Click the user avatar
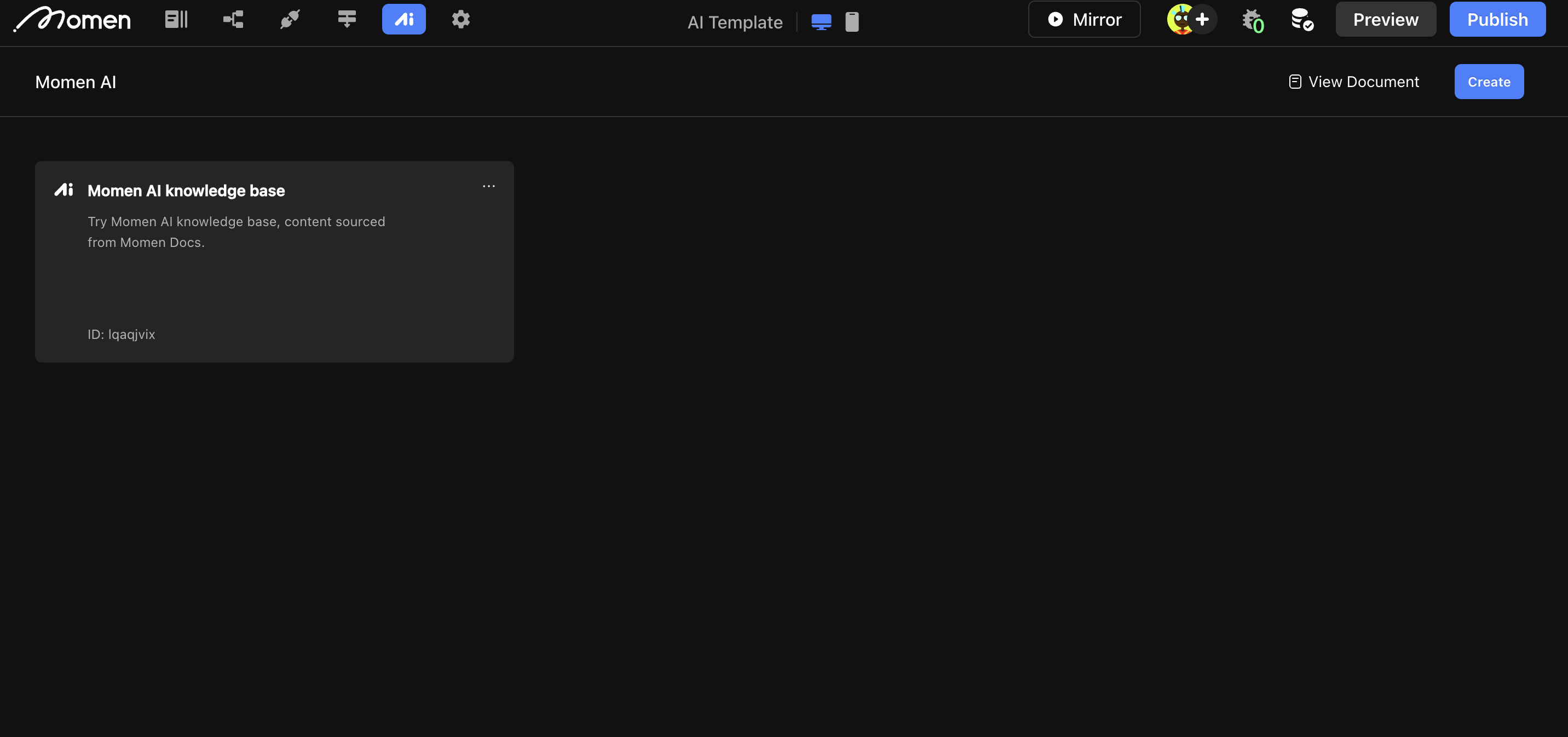Viewport: 1568px width, 737px height. click(1180, 20)
